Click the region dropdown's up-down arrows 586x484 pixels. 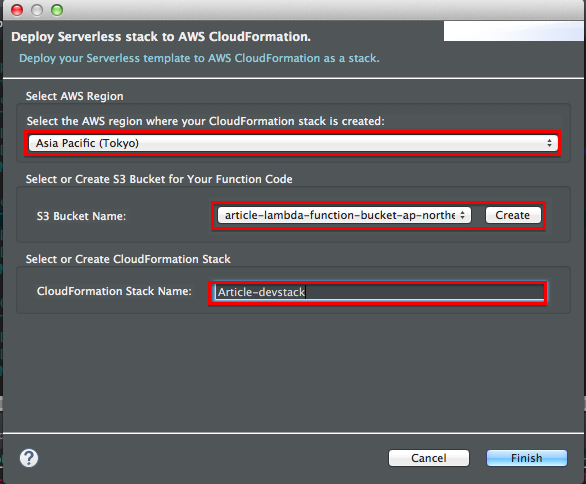[549, 143]
